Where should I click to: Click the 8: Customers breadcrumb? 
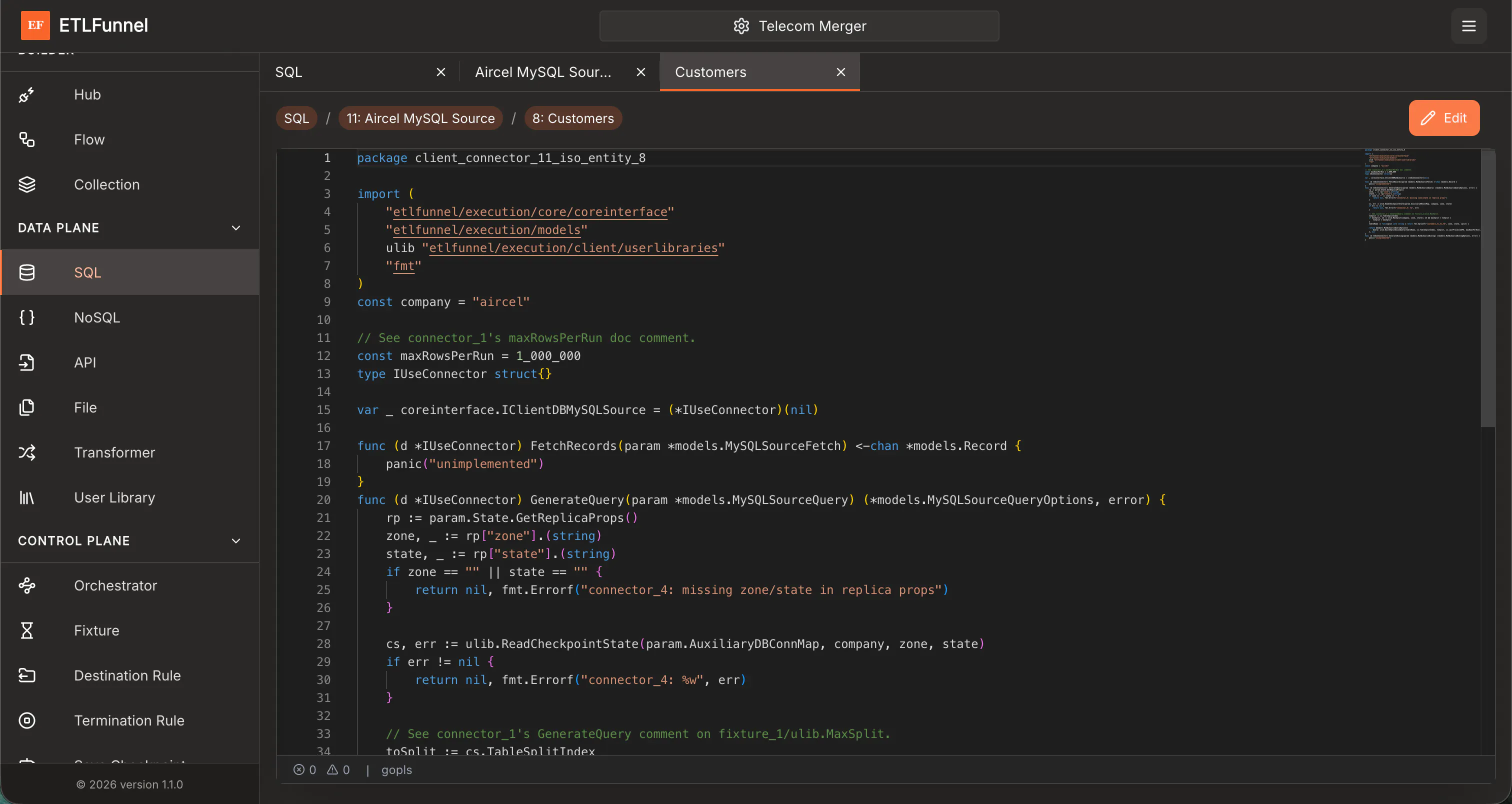click(573, 118)
